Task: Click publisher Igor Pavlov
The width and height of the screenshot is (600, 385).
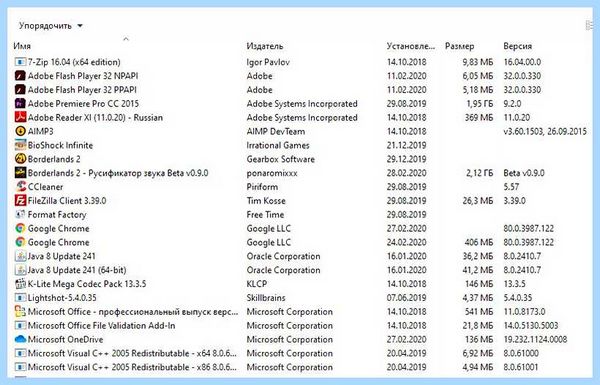Action: point(268,62)
